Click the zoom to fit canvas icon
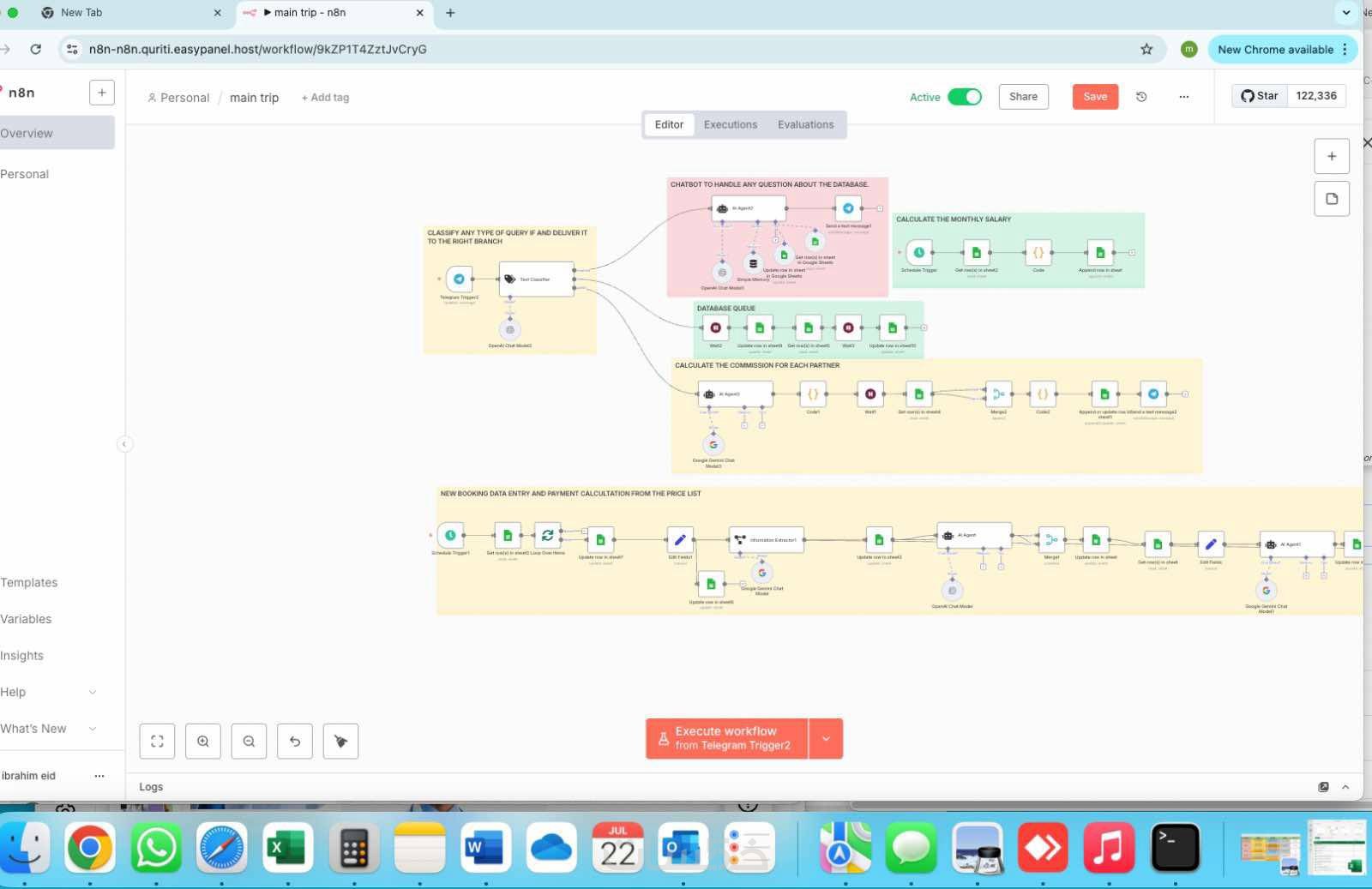The image size is (1372, 889). point(157,742)
